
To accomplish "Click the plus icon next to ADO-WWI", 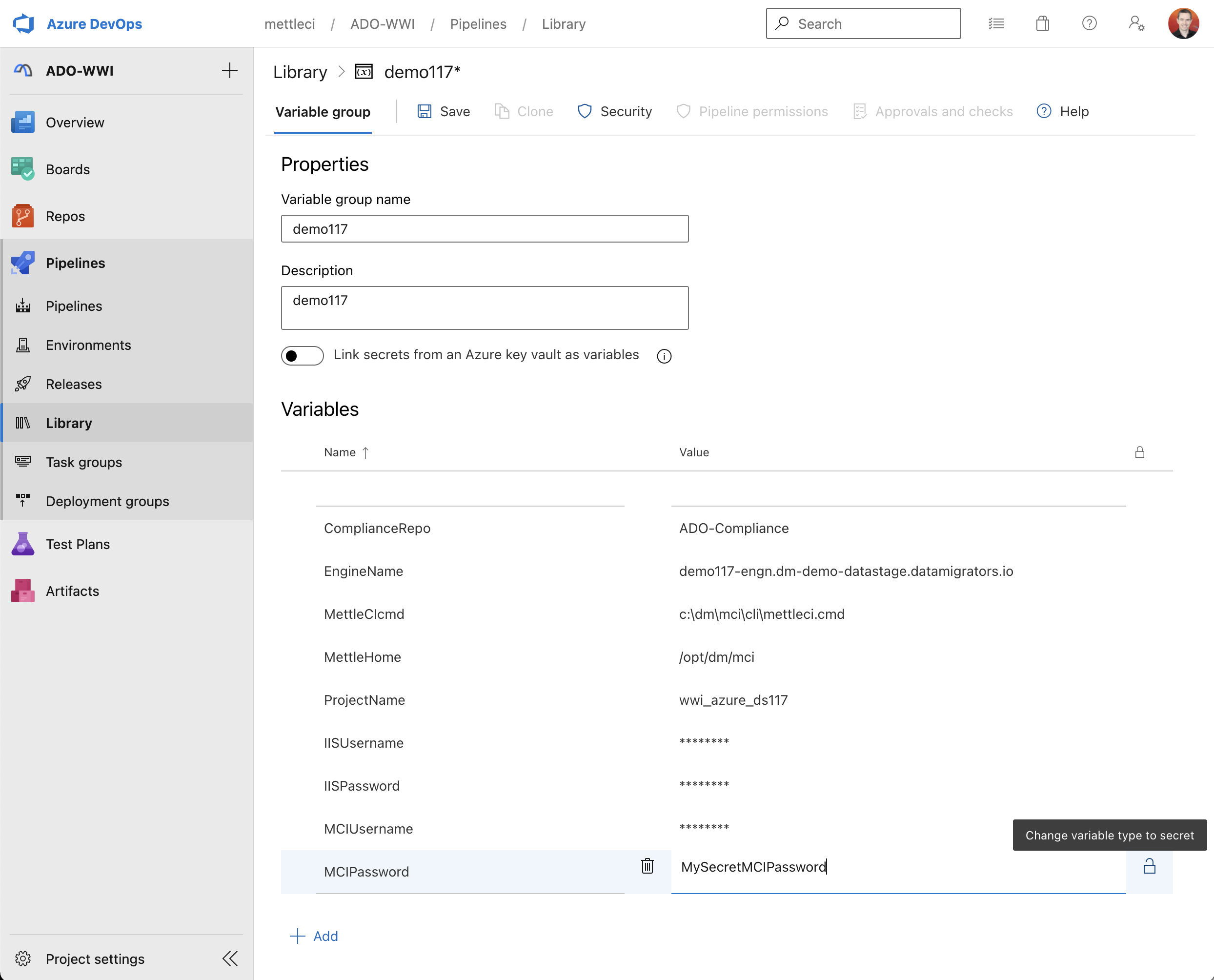I will (x=230, y=71).
